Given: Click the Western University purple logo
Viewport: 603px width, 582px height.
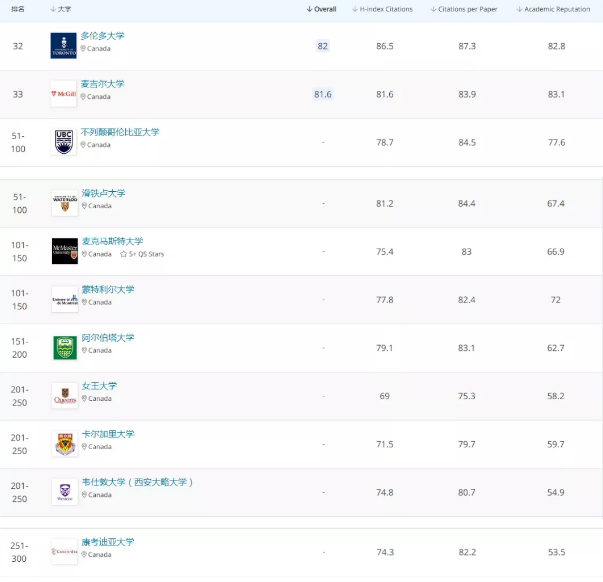Looking at the screenshot, I should [x=65, y=492].
